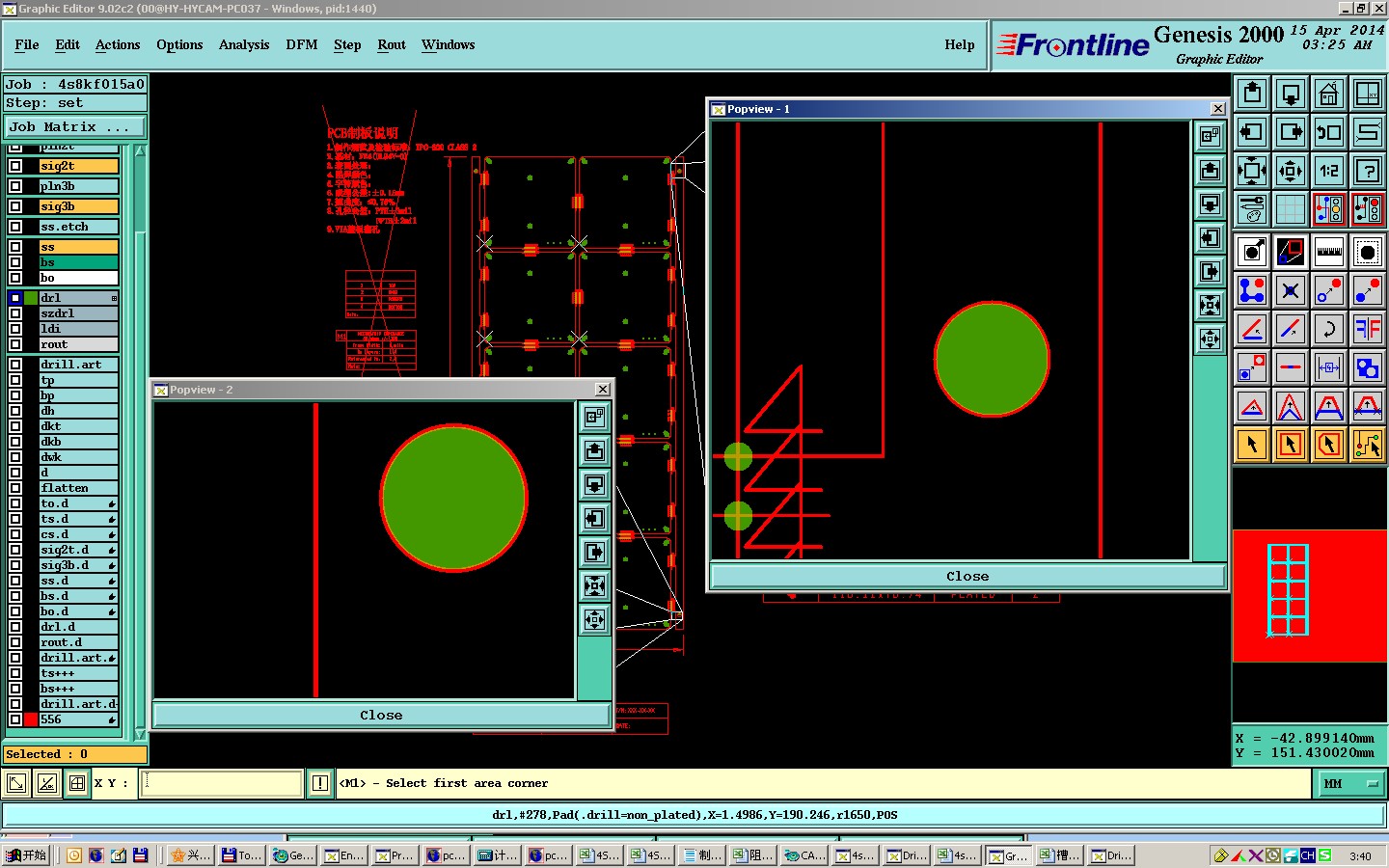Click the 1:2 zoom ratio icon
The image size is (1389, 868).
point(1329,171)
